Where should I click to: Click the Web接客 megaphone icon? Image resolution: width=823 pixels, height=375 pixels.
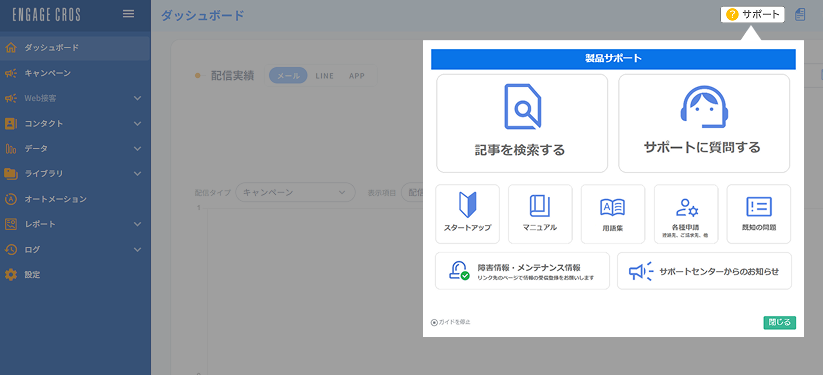[x=10, y=98]
